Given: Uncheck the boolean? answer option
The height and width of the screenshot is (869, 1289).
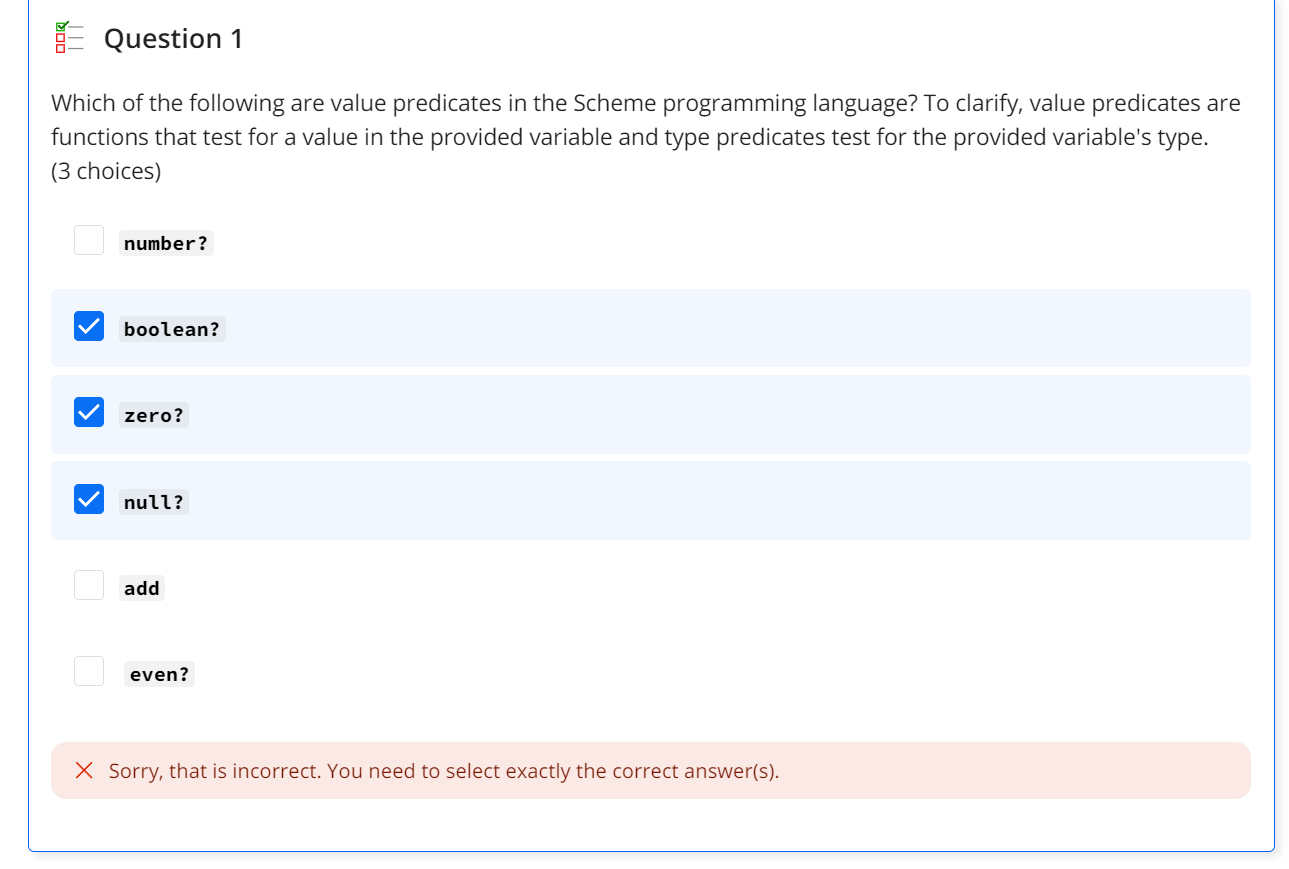Looking at the screenshot, I should click(x=88, y=325).
